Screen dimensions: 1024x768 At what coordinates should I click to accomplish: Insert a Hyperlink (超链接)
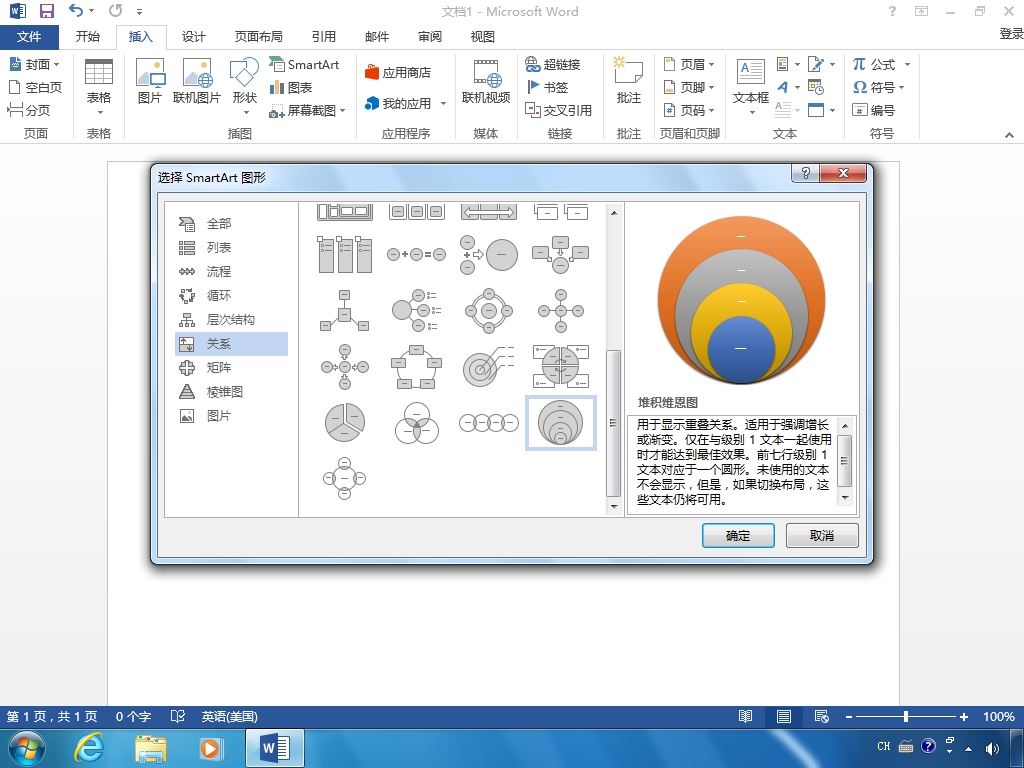tap(552, 64)
